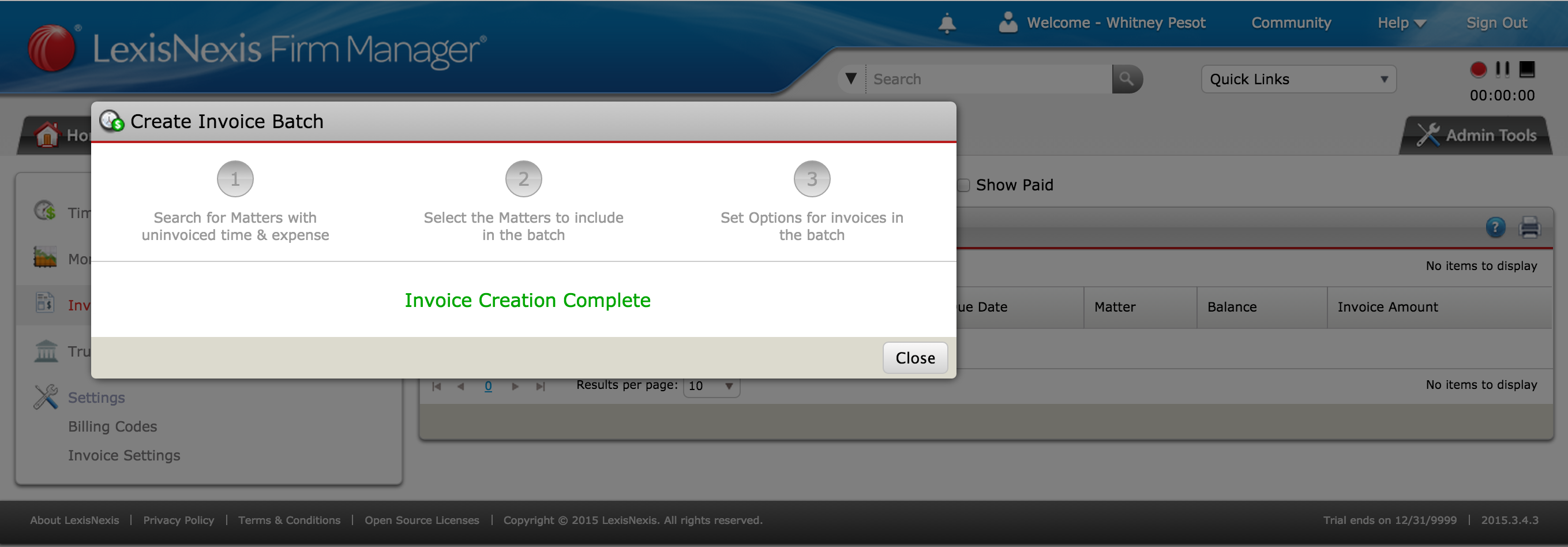This screenshot has width=1568, height=547.
Task: Click the Settings tools icon
Action: [x=46, y=397]
